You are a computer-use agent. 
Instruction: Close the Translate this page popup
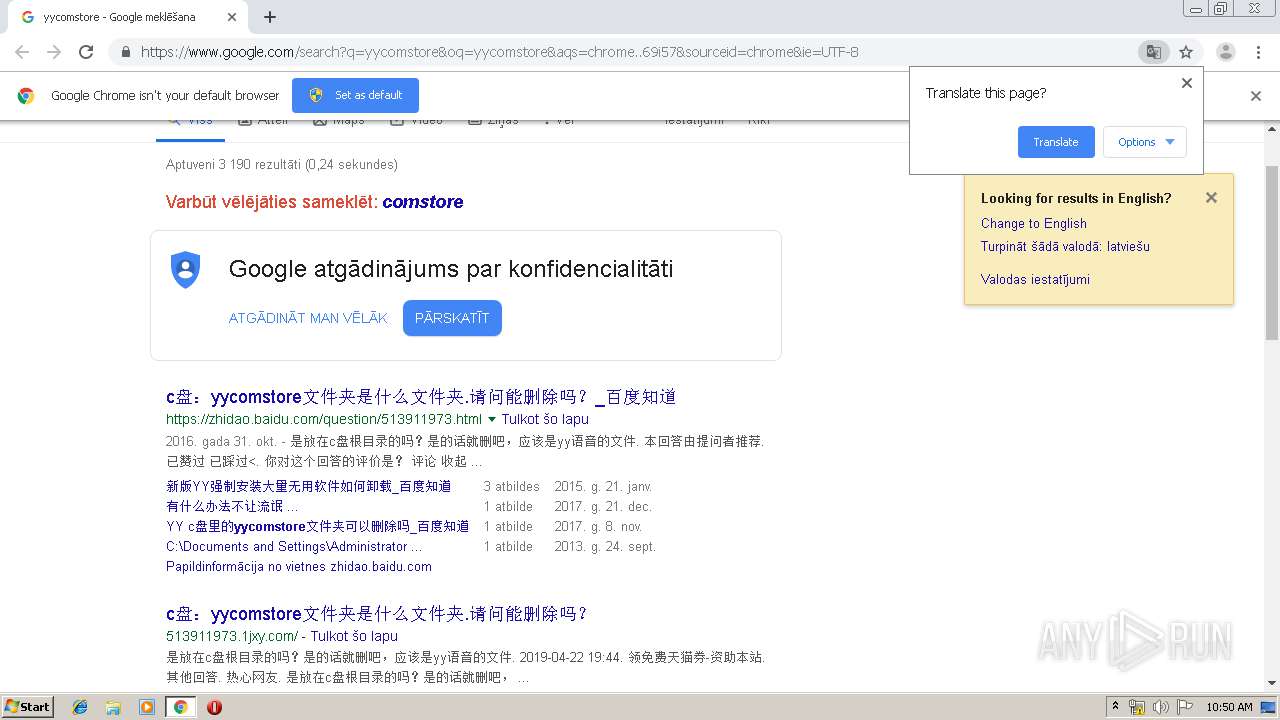point(1187,83)
